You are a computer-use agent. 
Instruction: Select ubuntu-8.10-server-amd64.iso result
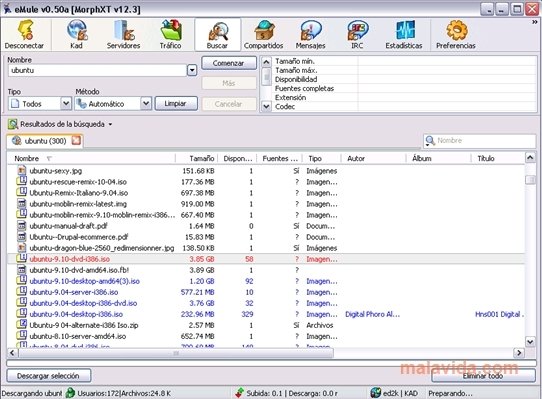click(x=78, y=336)
